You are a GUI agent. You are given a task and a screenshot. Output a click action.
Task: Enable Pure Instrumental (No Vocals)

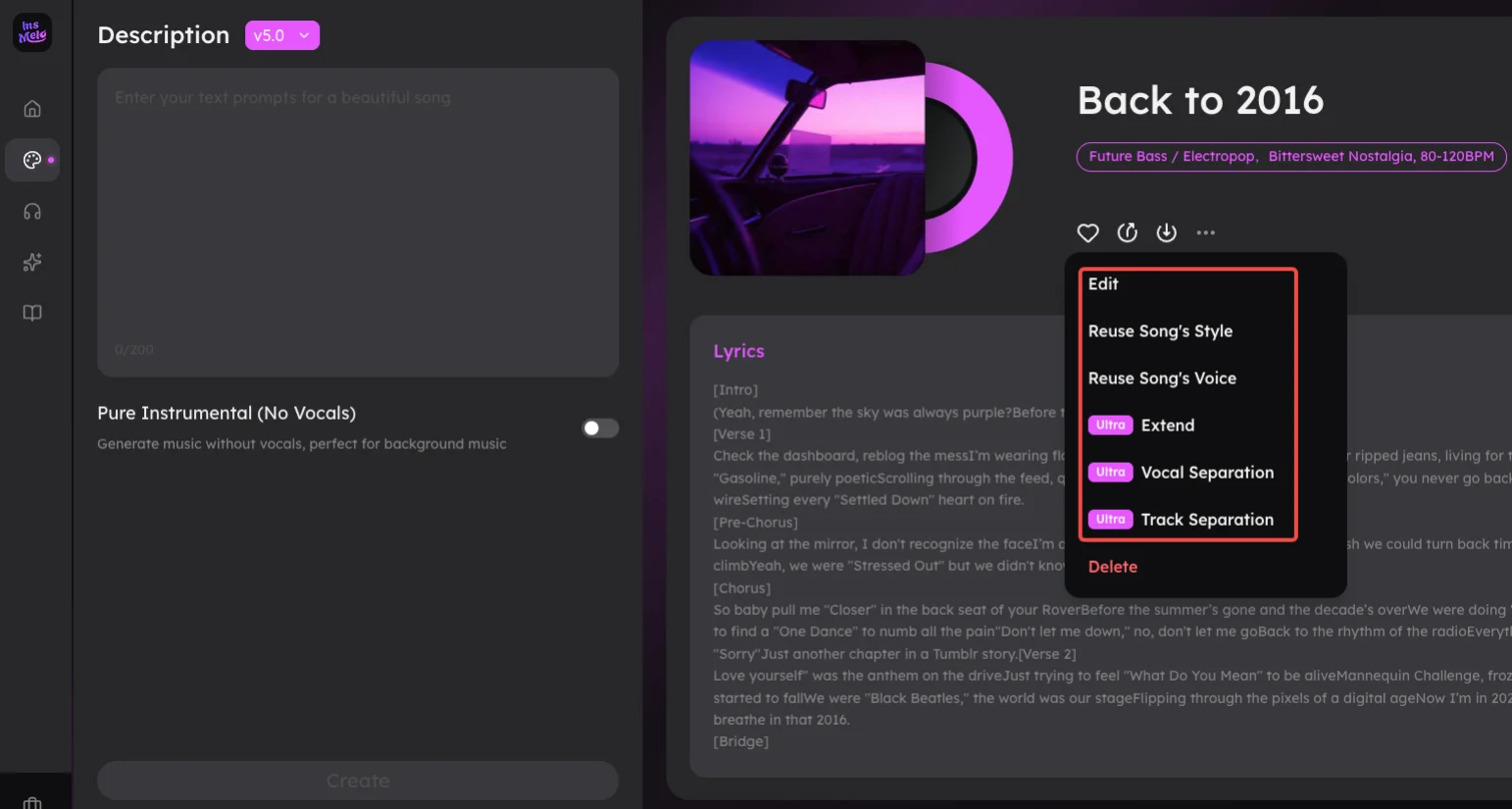click(x=599, y=428)
